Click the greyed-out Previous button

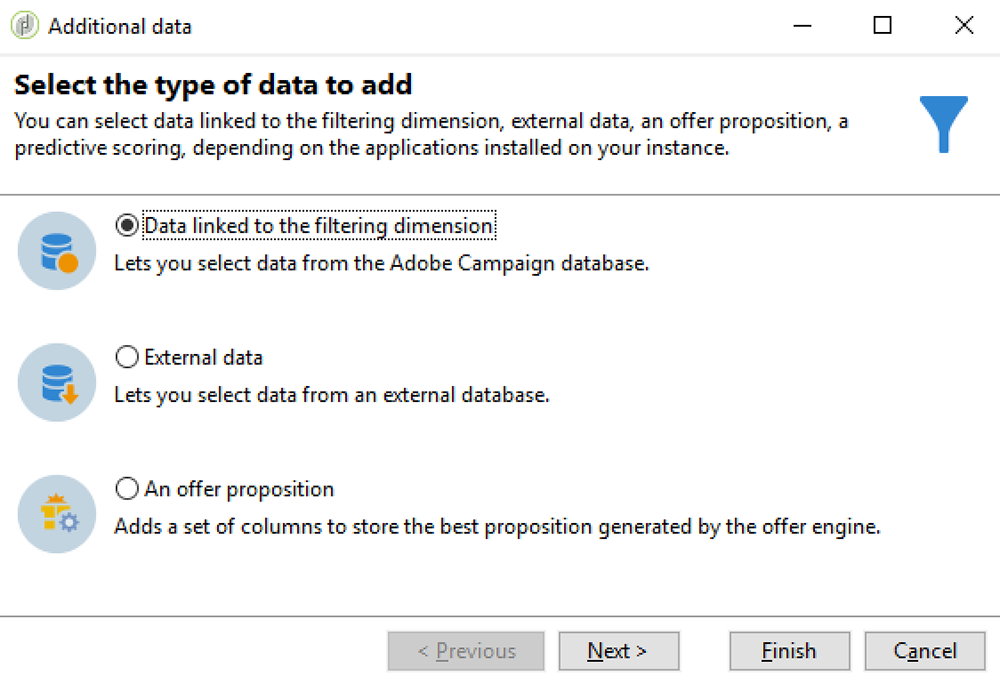(x=466, y=651)
